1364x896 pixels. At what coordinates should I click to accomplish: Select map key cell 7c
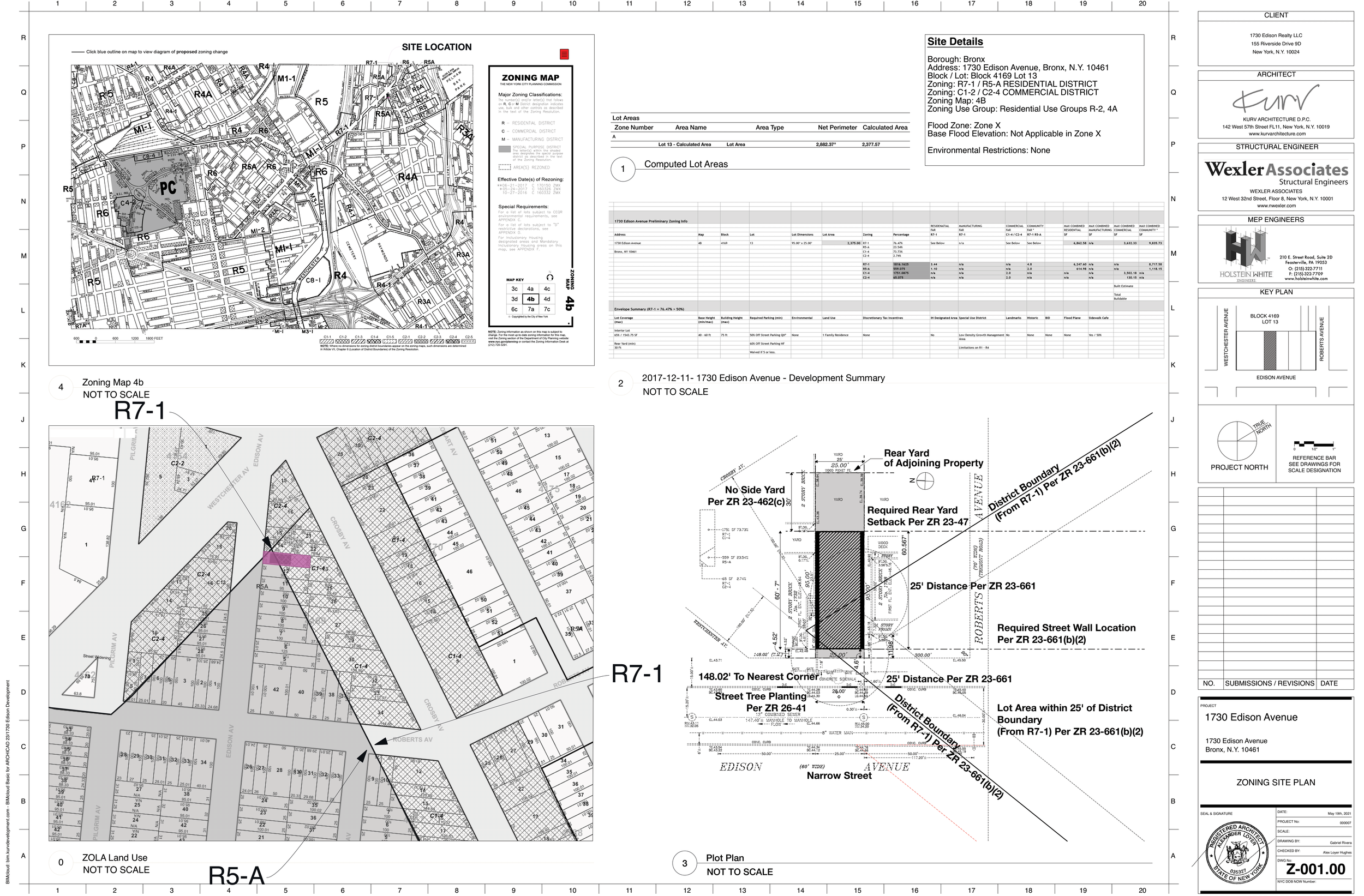tap(547, 310)
